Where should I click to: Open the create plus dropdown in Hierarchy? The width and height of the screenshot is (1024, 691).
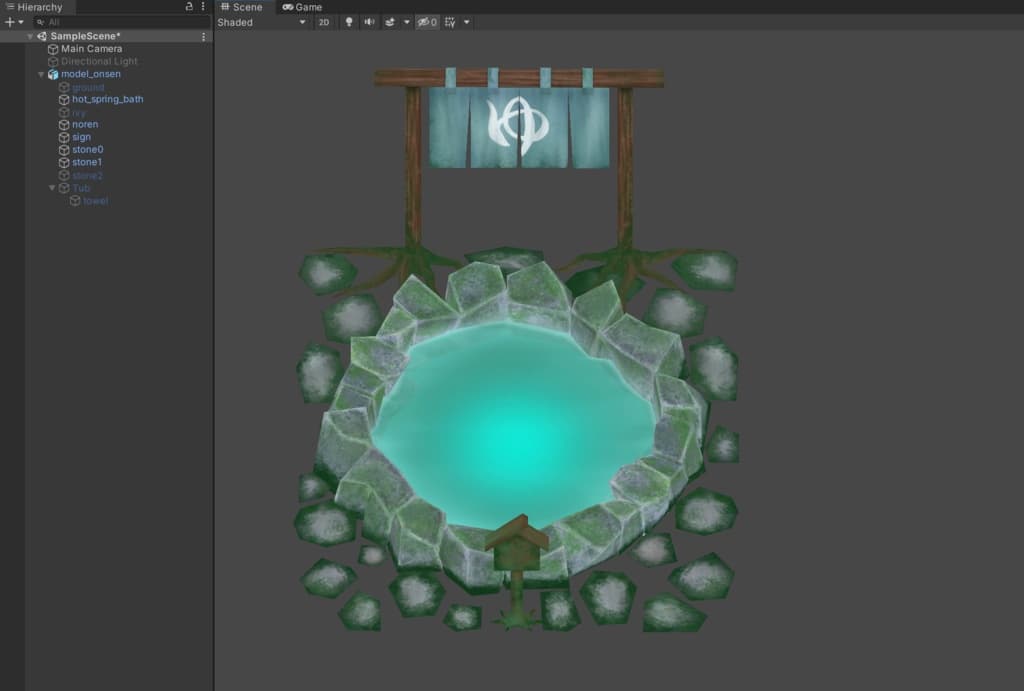click(x=14, y=22)
